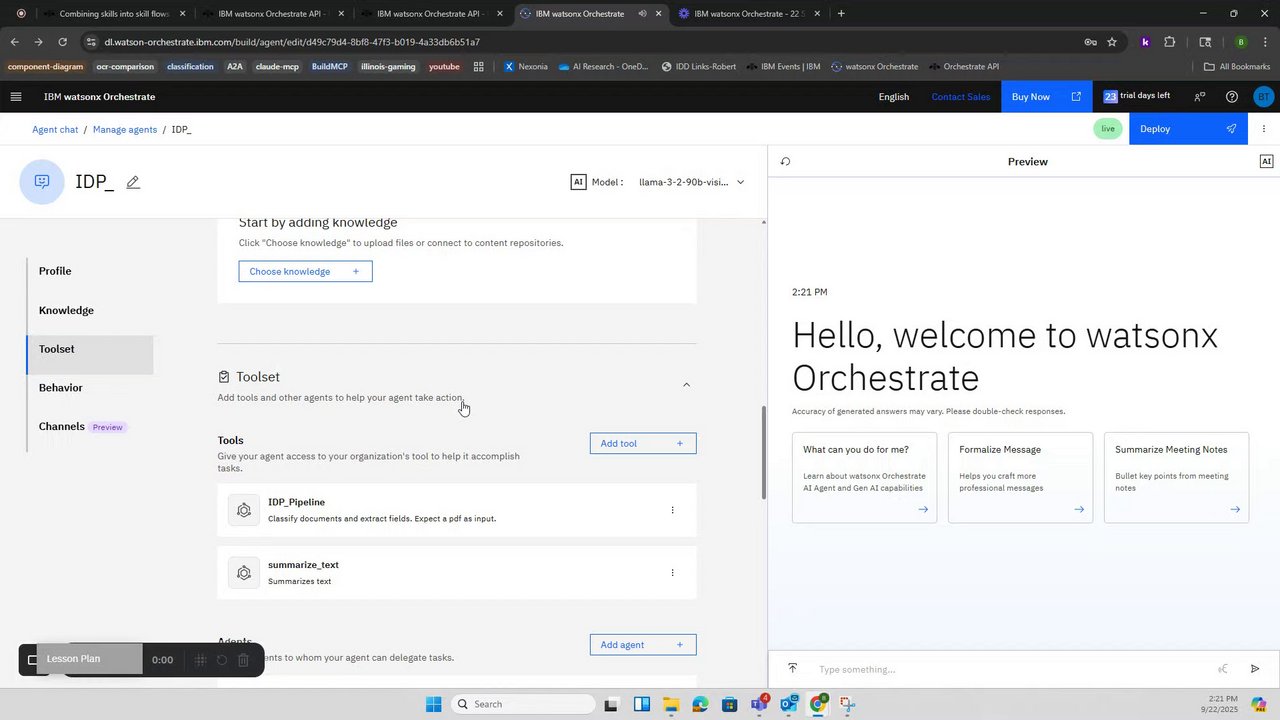This screenshot has width=1280, height=720.
Task: Click the Contact Sales link
Action: [x=960, y=97]
